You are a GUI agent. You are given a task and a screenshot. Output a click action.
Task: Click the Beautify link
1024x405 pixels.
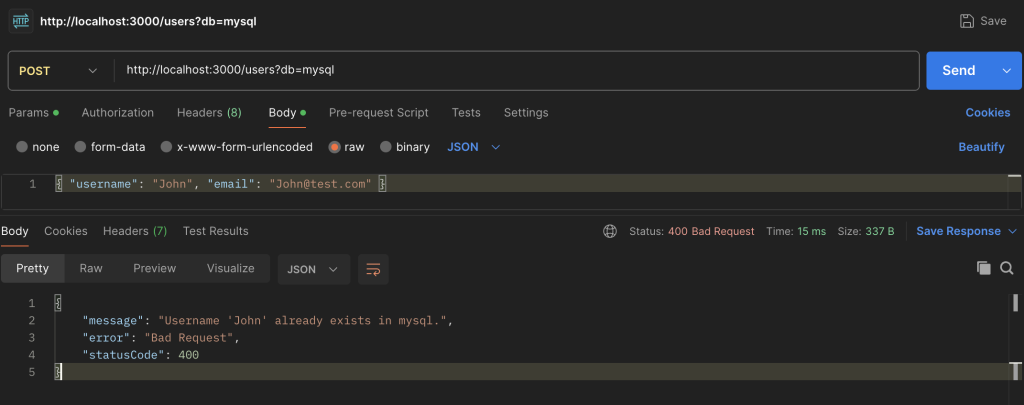point(981,147)
